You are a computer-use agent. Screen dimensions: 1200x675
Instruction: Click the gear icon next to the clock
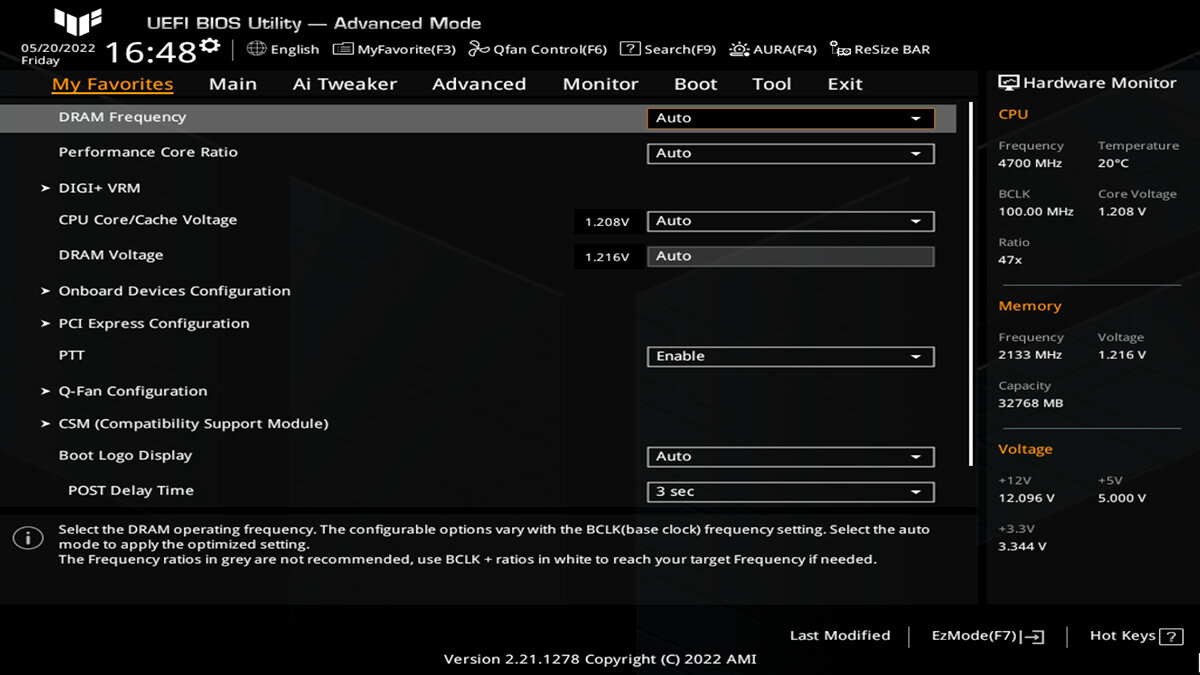point(209,45)
